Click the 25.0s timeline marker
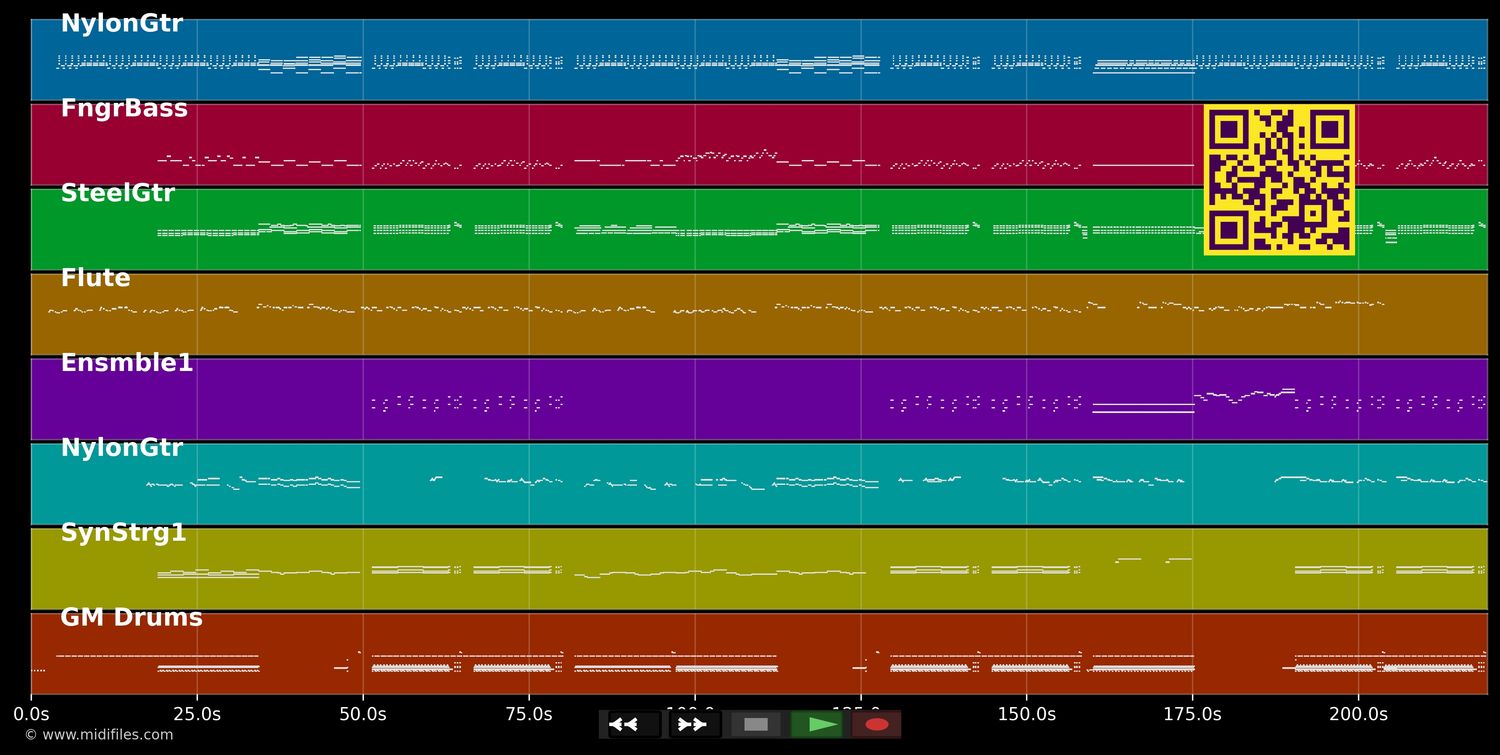 (x=198, y=714)
